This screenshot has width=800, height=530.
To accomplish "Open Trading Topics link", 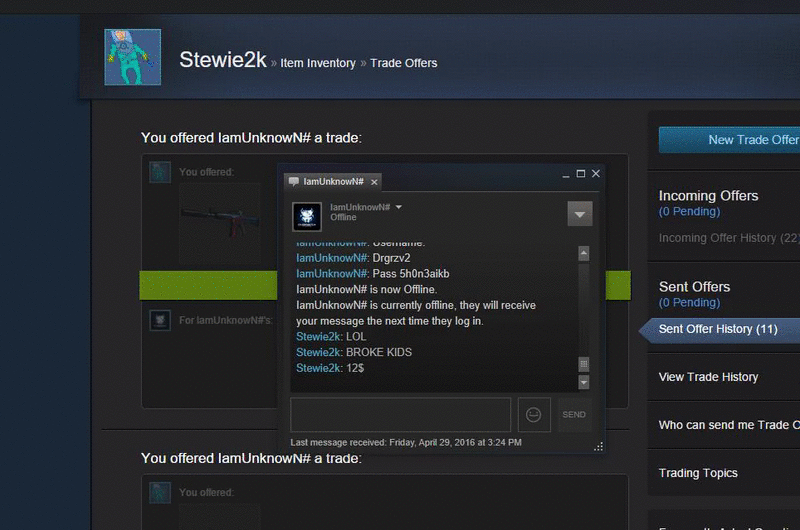I will pos(698,473).
